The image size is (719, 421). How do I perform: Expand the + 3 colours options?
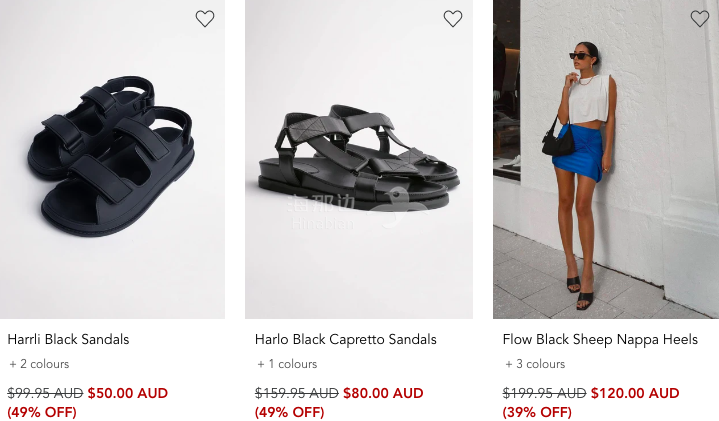(x=535, y=364)
